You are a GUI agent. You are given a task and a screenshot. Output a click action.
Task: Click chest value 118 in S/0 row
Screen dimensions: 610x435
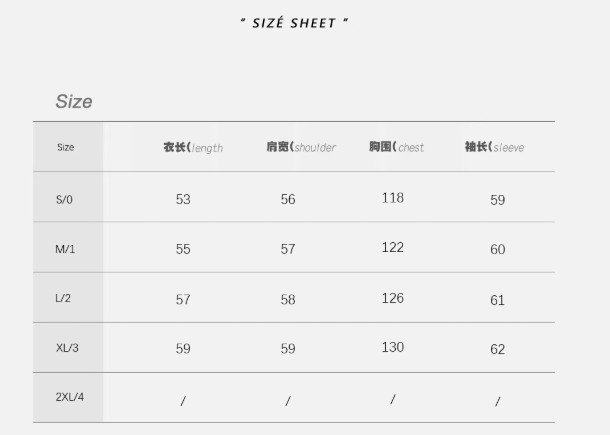393,198
